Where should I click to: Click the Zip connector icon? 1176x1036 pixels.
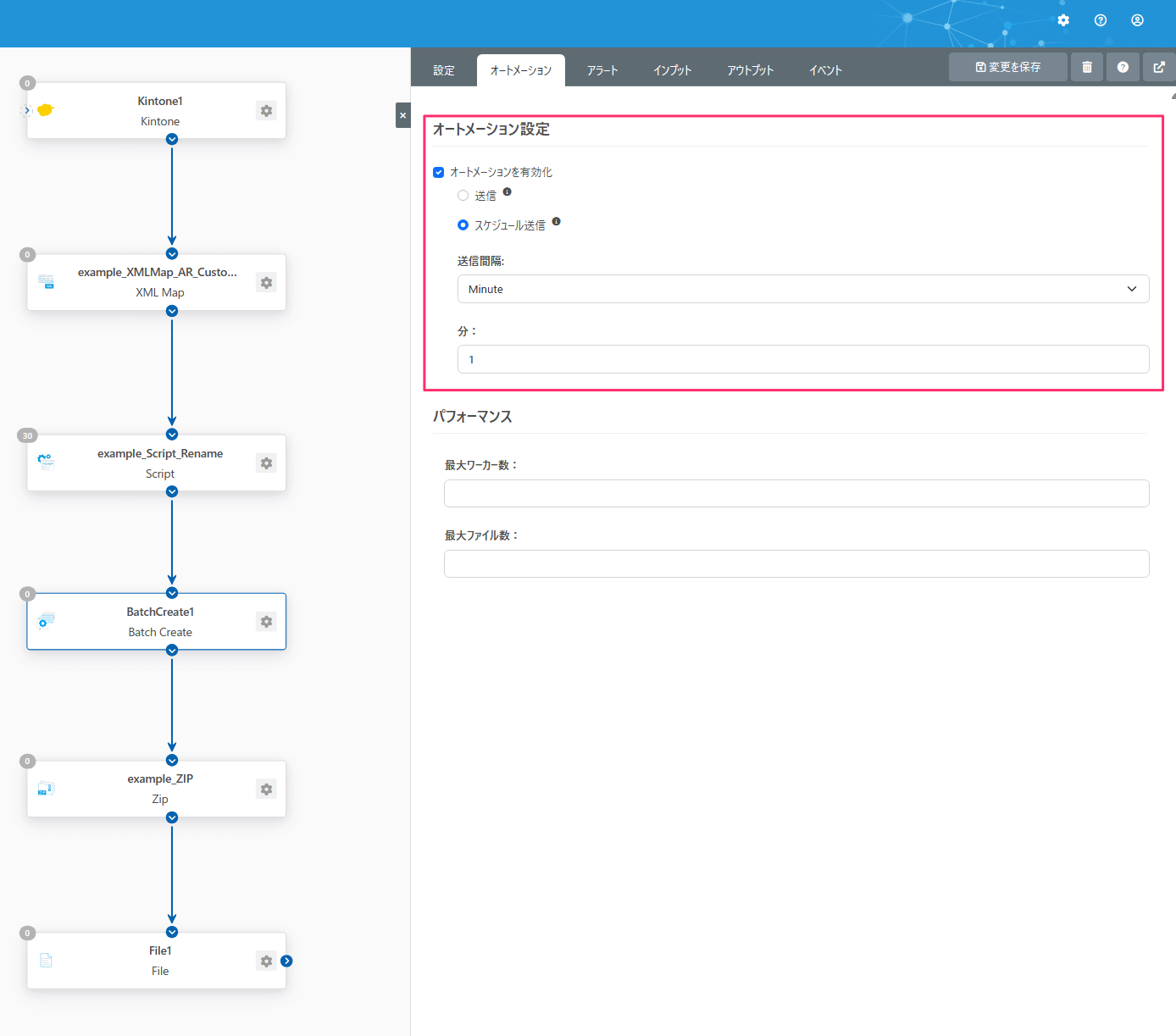pyautogui.click(x=46, y=789)
